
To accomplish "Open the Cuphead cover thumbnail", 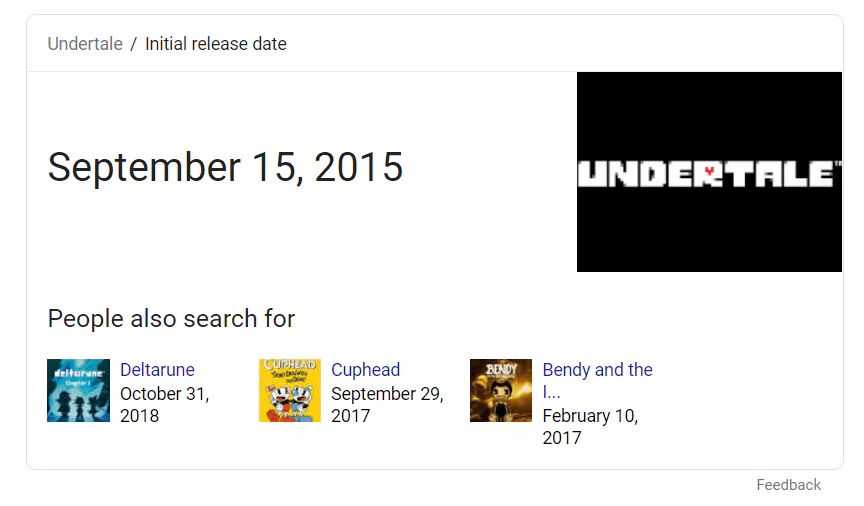I will click(289, 390).
